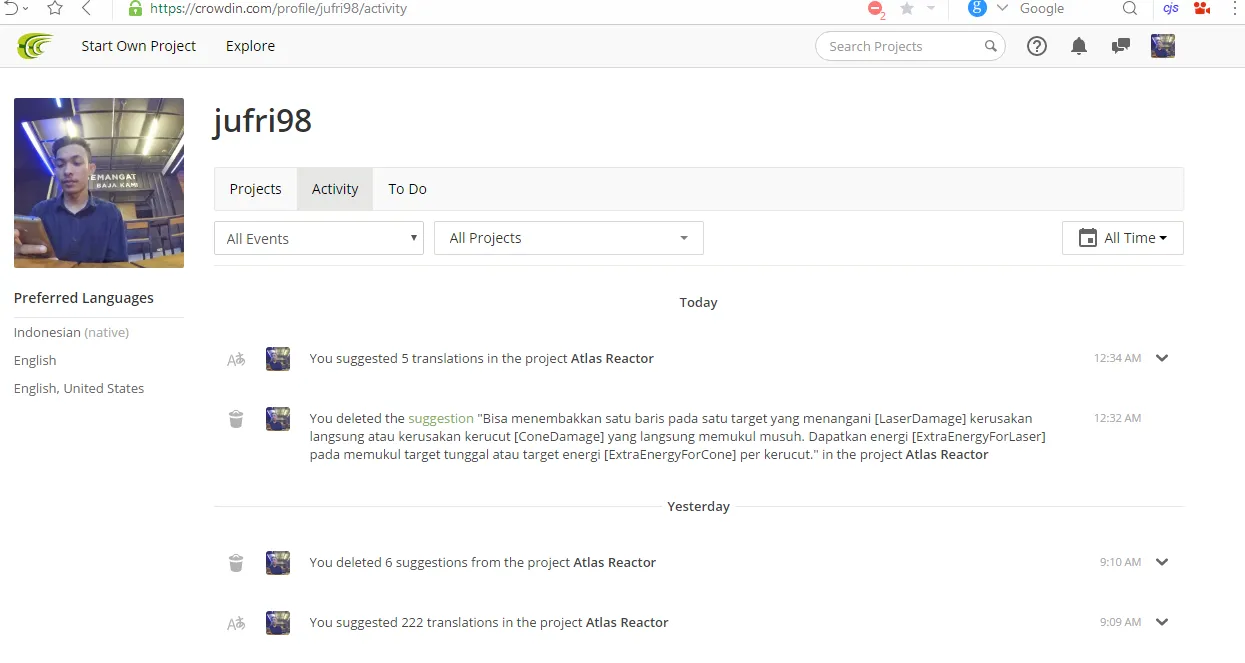1245x663 pixels.
Task: Switch to the Projects tab
Action: [x=256, y=189]
